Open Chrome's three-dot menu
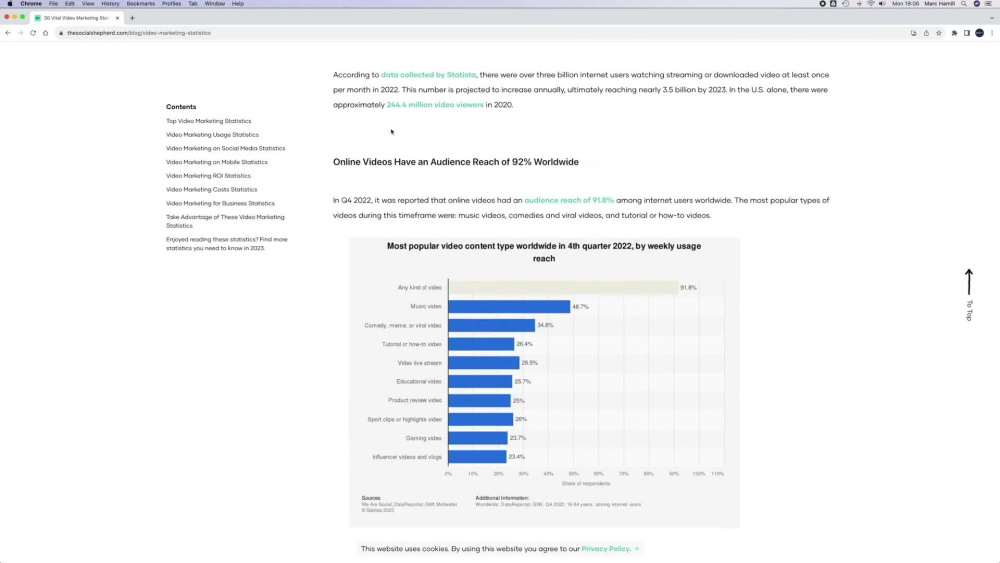This screenshot has height=563, width=1000. point(992,33)
